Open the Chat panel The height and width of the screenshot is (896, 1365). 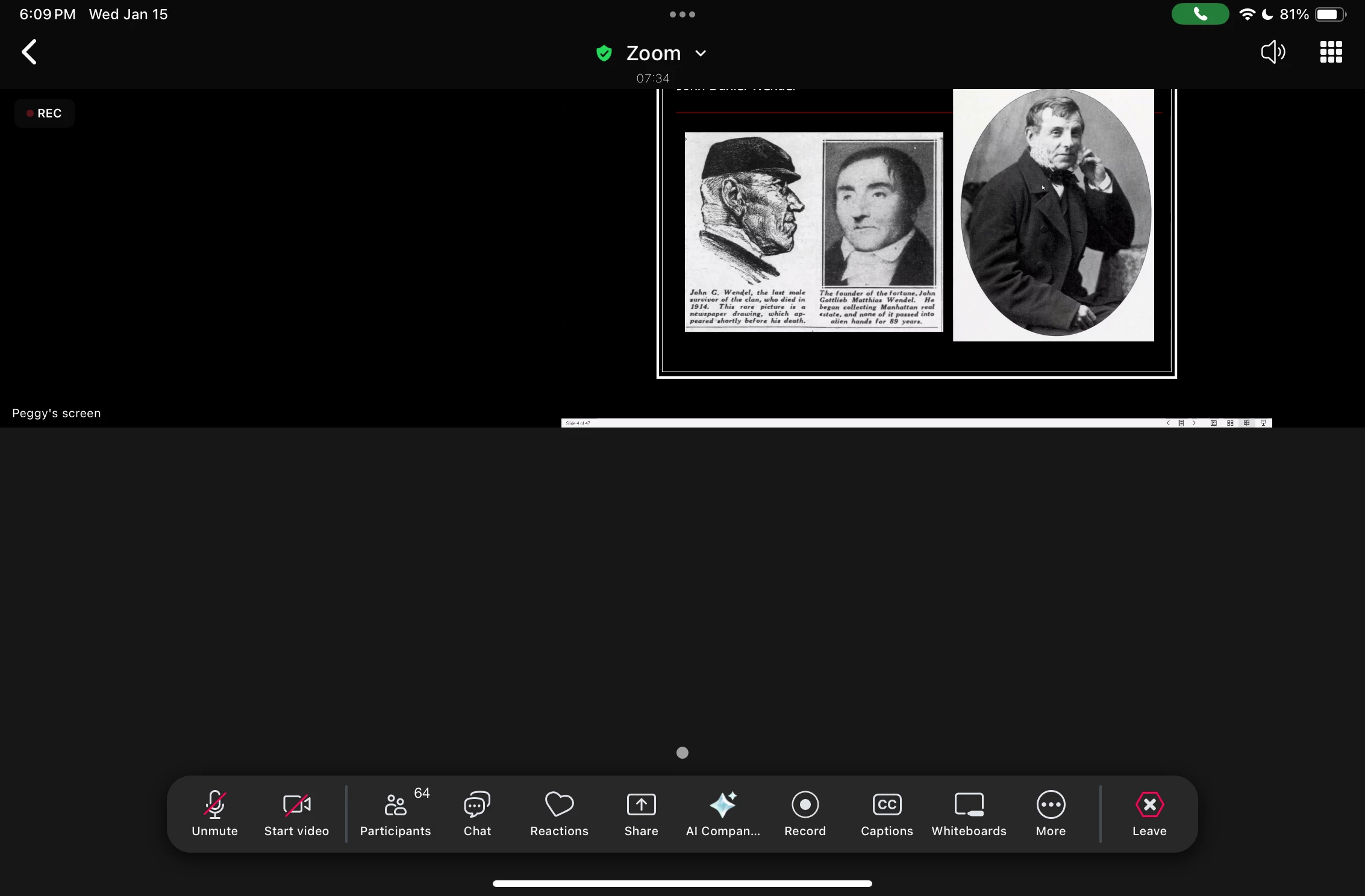[x=477, y=813]
